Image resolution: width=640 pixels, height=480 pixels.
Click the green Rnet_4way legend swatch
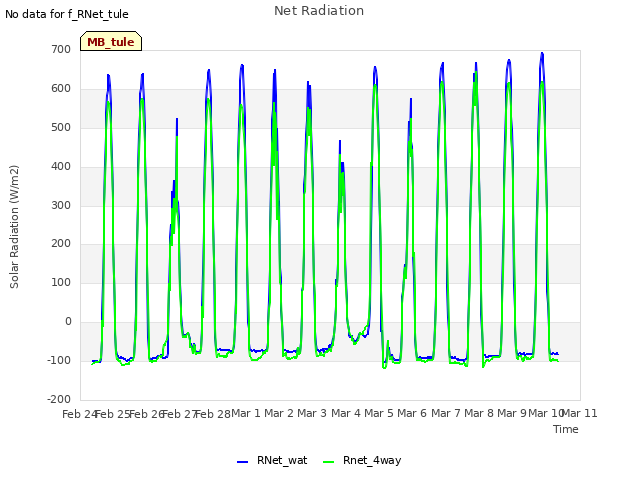pos(329,462)
